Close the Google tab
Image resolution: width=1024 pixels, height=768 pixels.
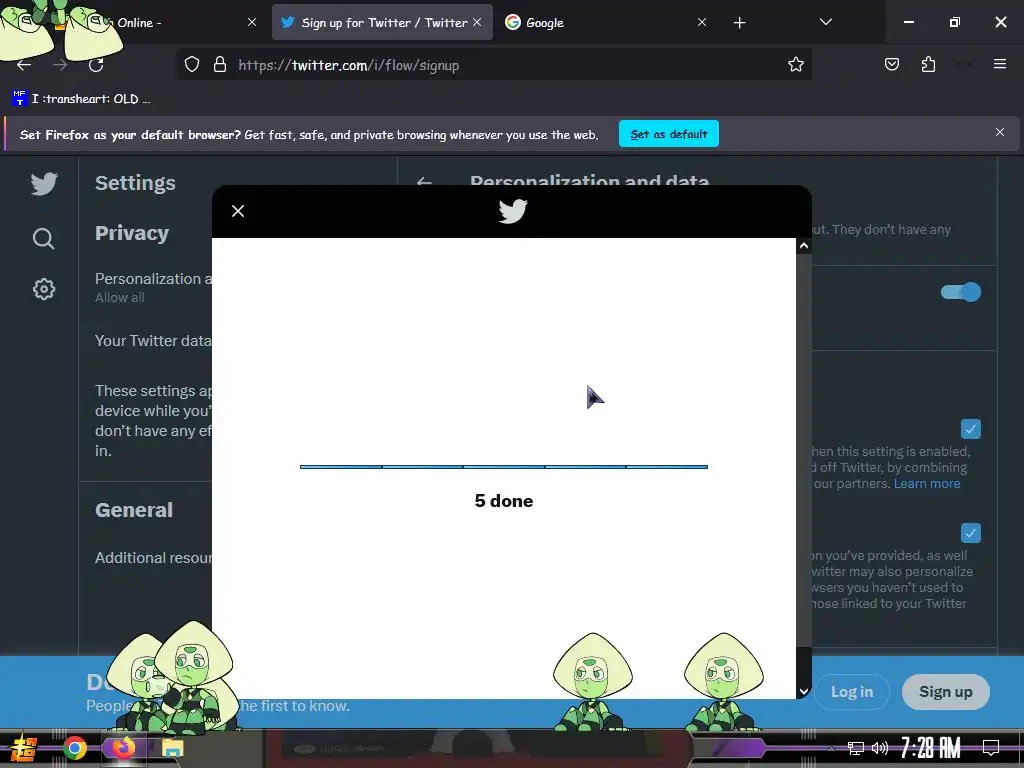tap(701, 22)
